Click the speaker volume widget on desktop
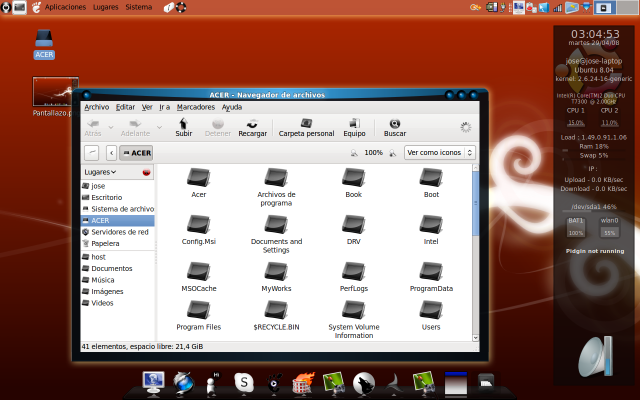640x400 pixels. (x=596, y=356)
